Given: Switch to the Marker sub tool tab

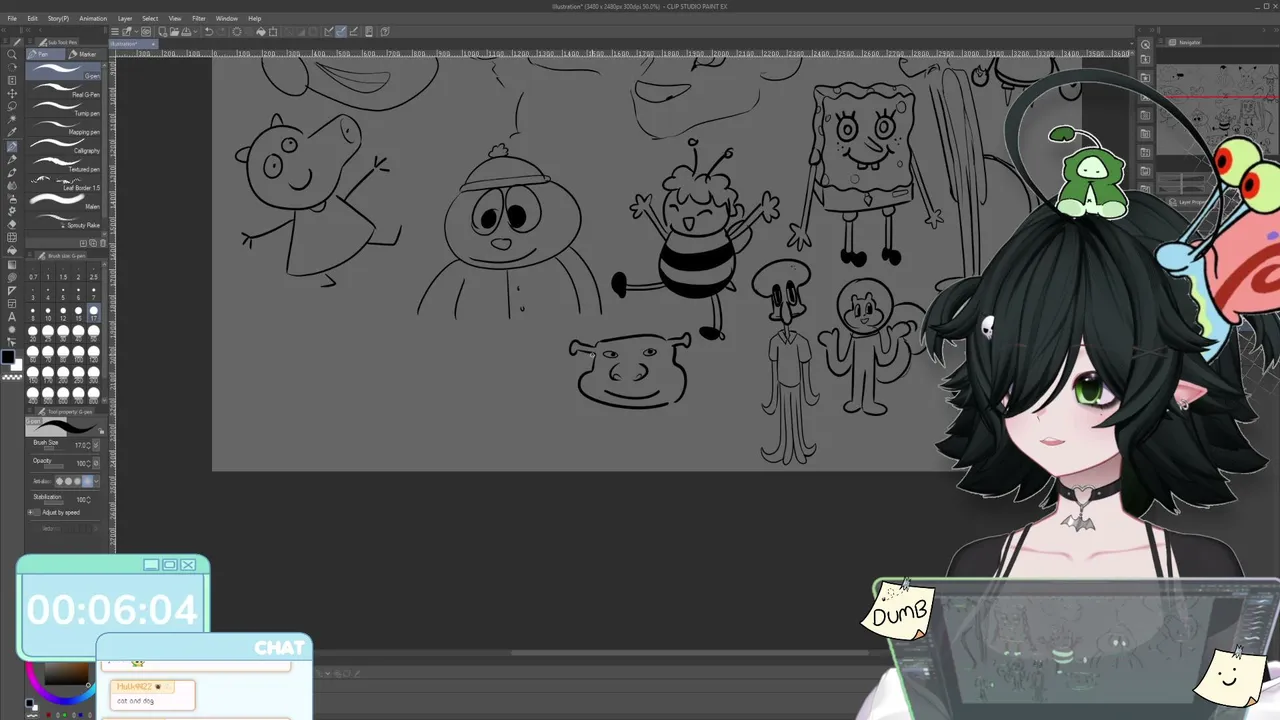Looking at the screenshot, I should 85,54.
